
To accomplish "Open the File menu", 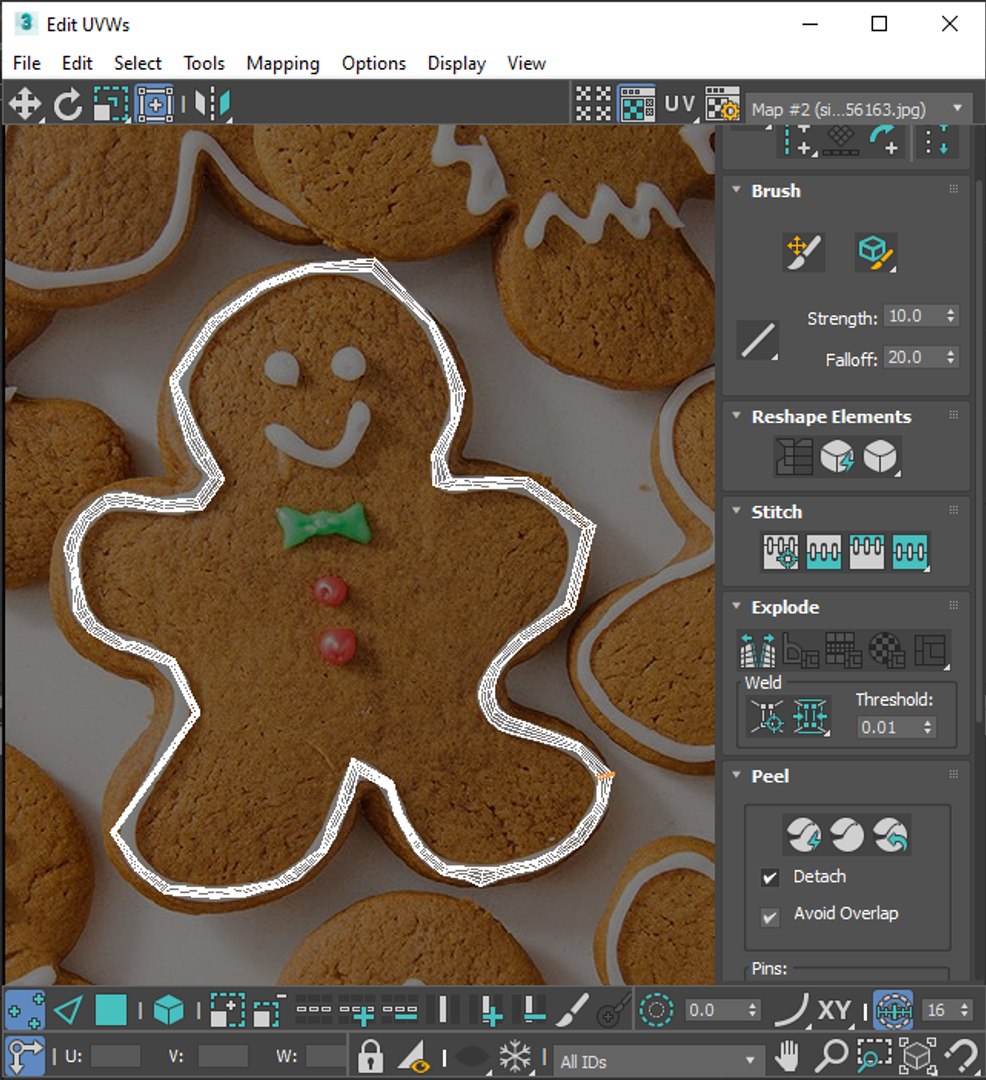I will 27,63.
